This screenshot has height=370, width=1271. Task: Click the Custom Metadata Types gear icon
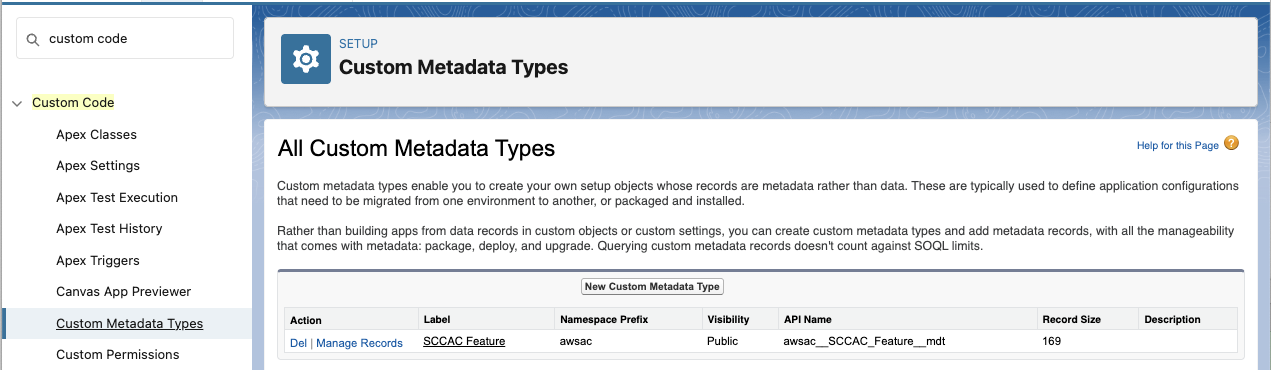(305, 59)
